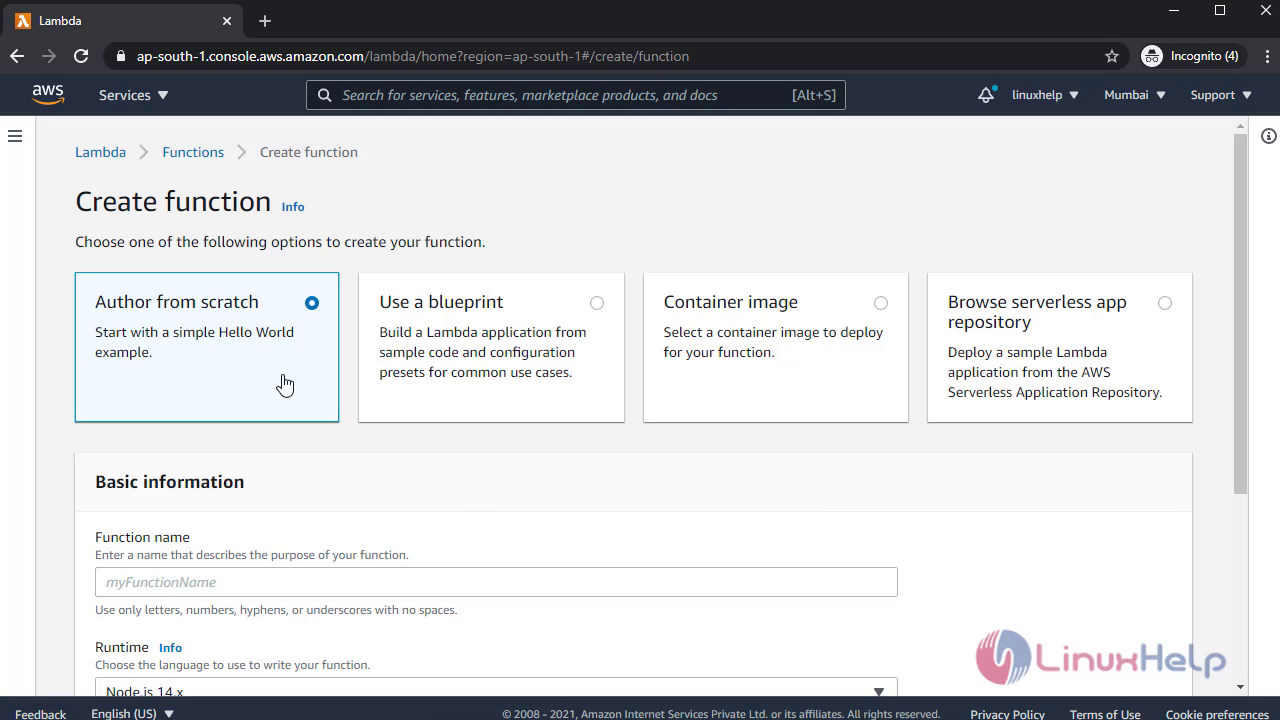Click the AWS logo home icon

[x=47, y=95]
